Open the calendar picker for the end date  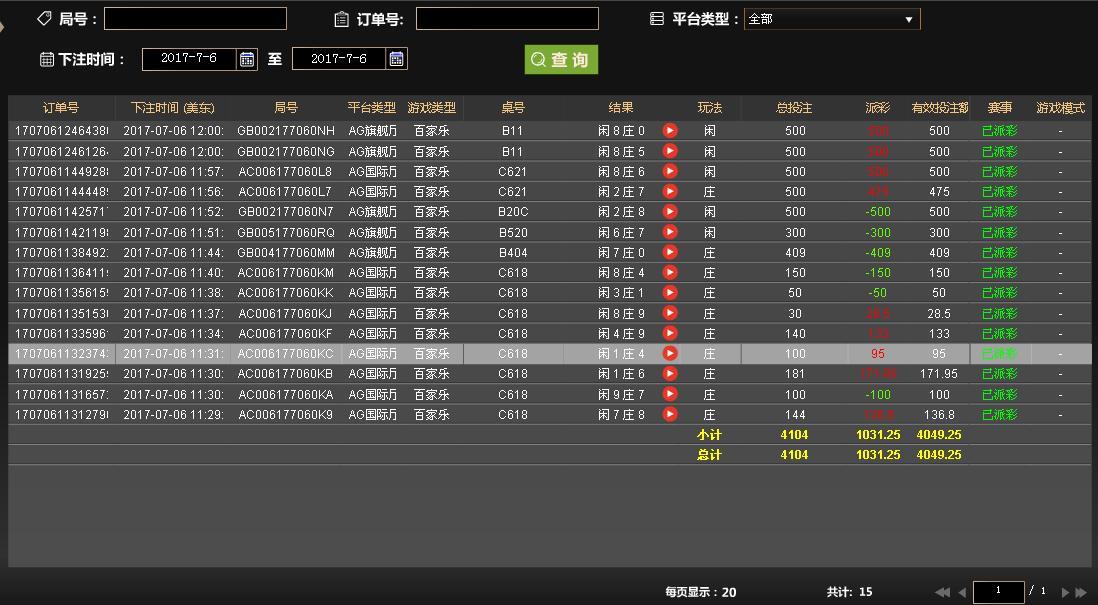coord(395,58)
